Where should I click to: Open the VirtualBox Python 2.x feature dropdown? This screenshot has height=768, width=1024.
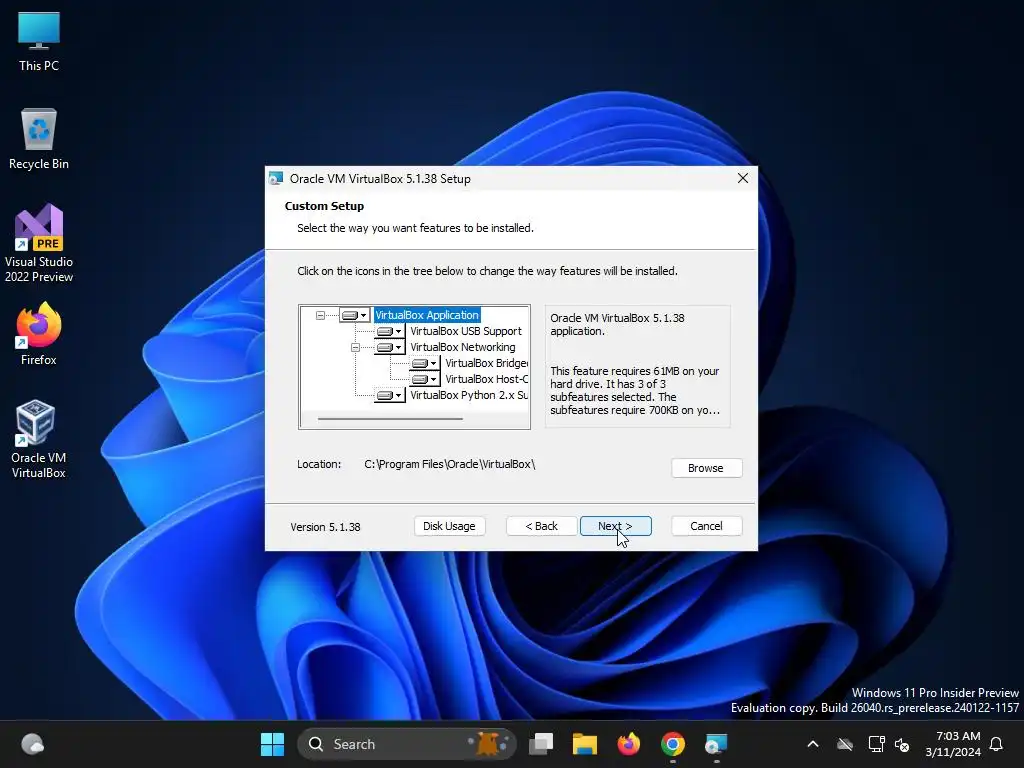tap(390, 395)
